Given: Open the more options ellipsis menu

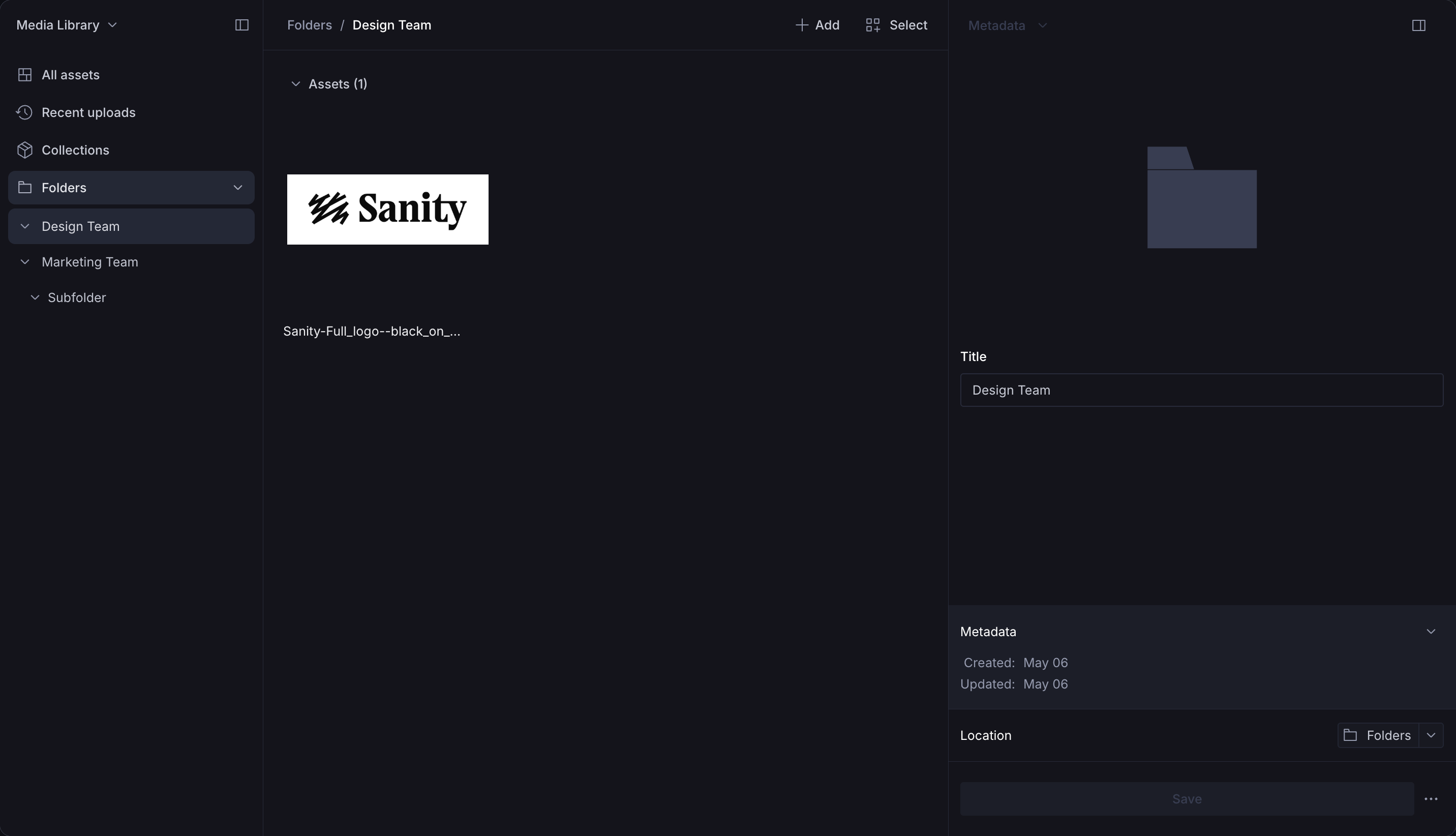Looking at the screenshot, I should click(x=1431, y=799).
